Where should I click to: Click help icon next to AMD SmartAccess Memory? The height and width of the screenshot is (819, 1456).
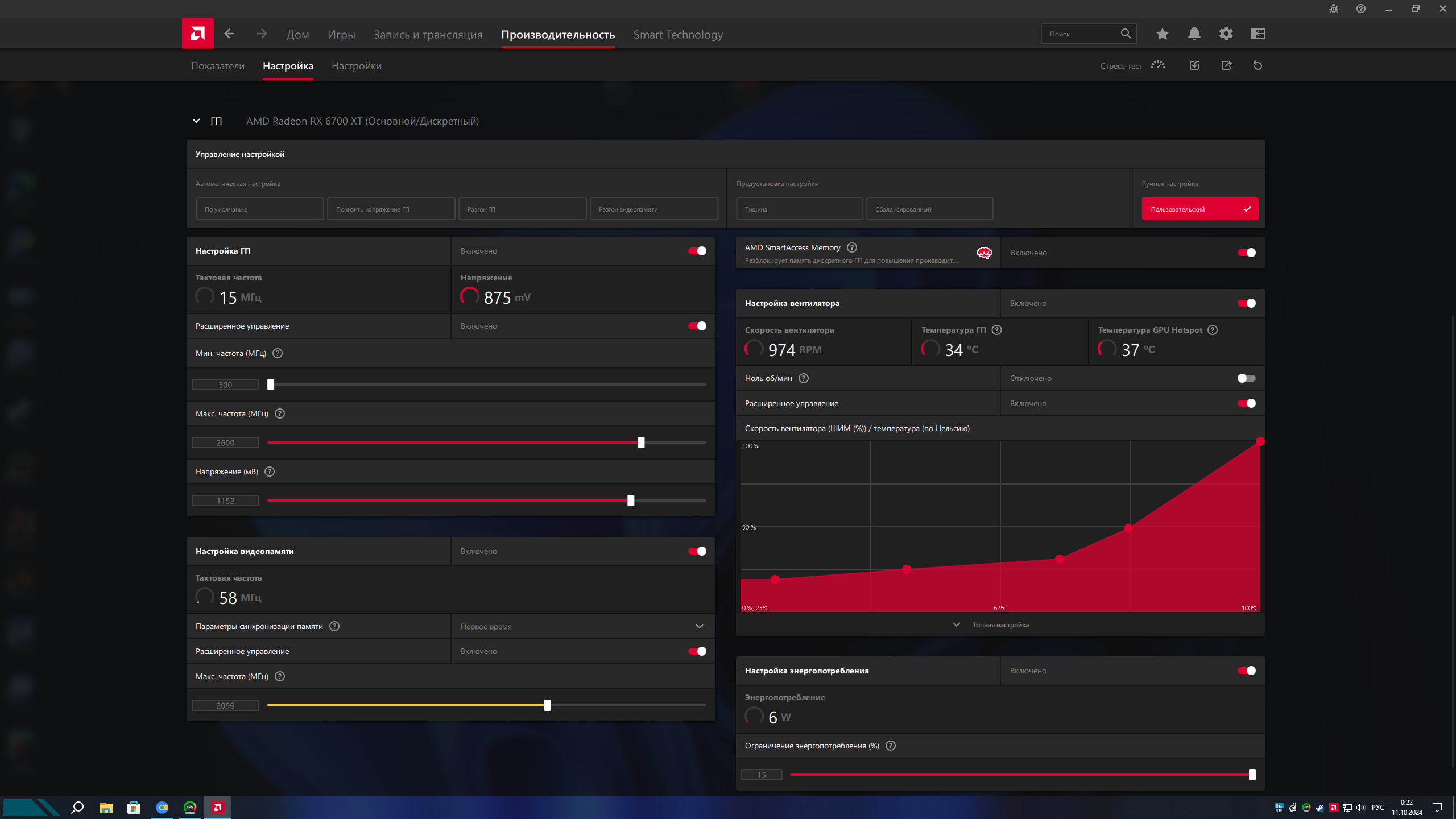coord(851,247)
